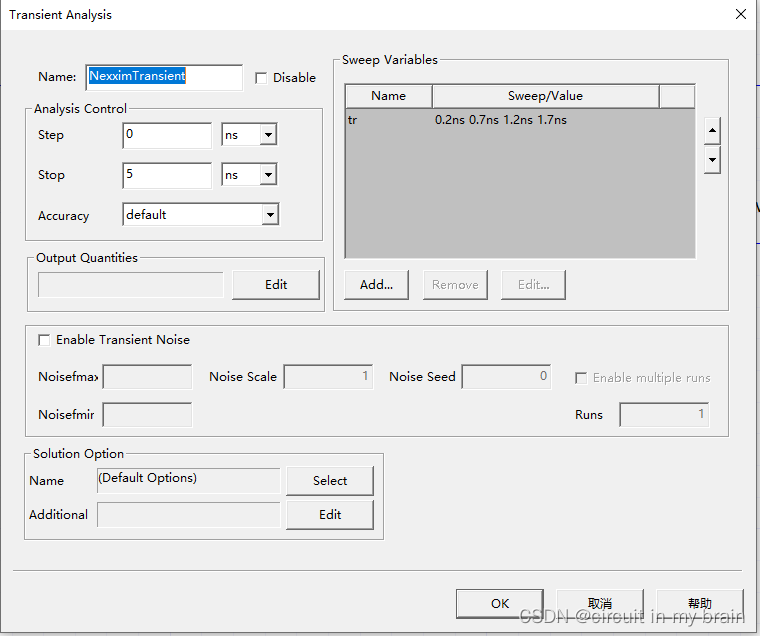
Task: Confirm with the OK button
Action: (x=500, y=604)
